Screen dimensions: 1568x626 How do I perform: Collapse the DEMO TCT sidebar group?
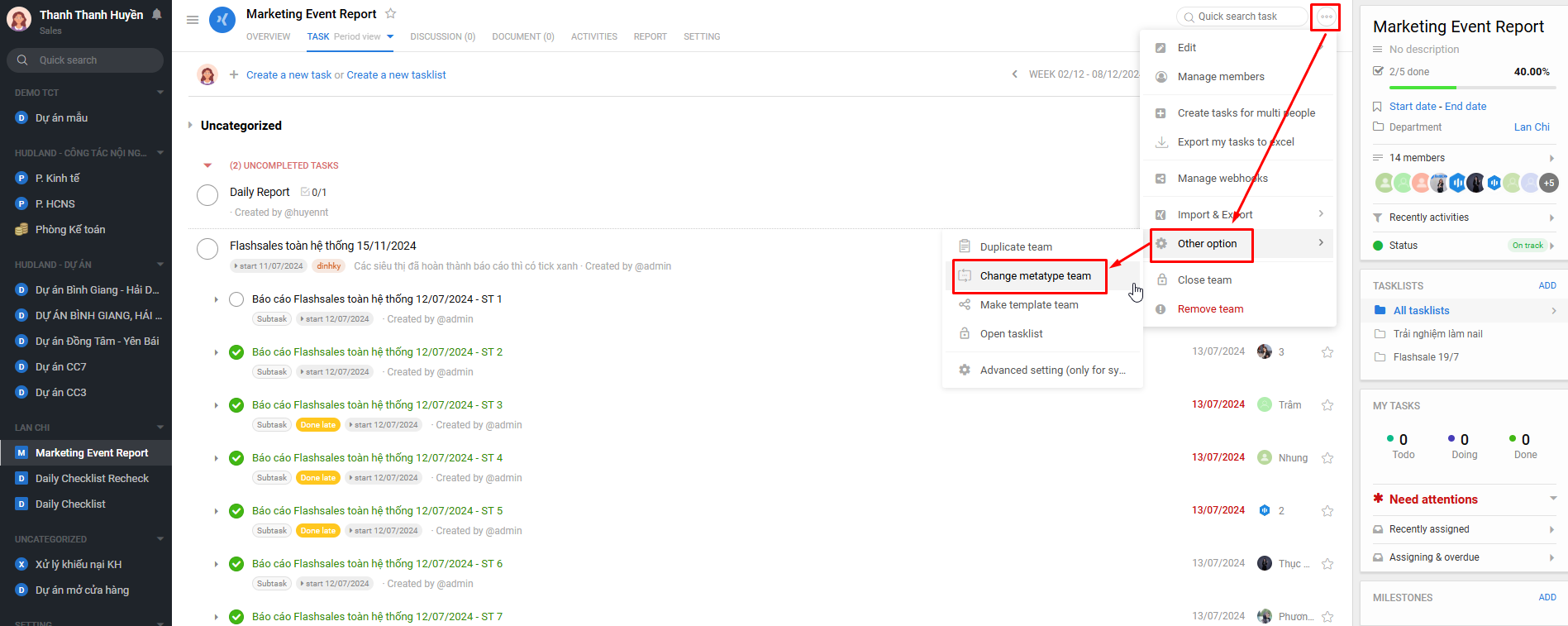[x=160, y=93]
